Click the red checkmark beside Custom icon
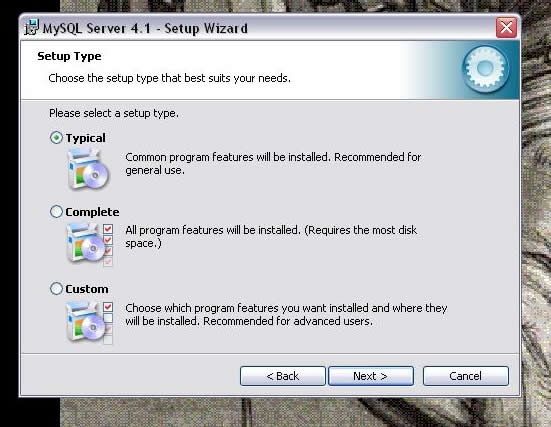 point(108,307)
